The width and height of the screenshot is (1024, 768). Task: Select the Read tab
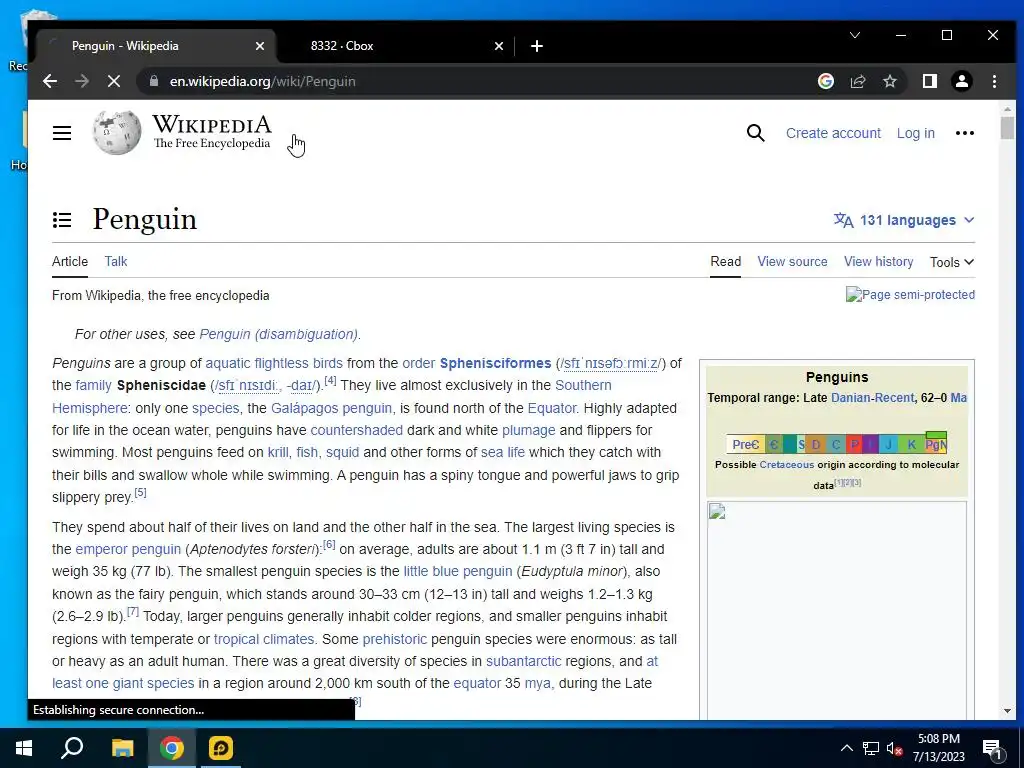click(726, 261)
